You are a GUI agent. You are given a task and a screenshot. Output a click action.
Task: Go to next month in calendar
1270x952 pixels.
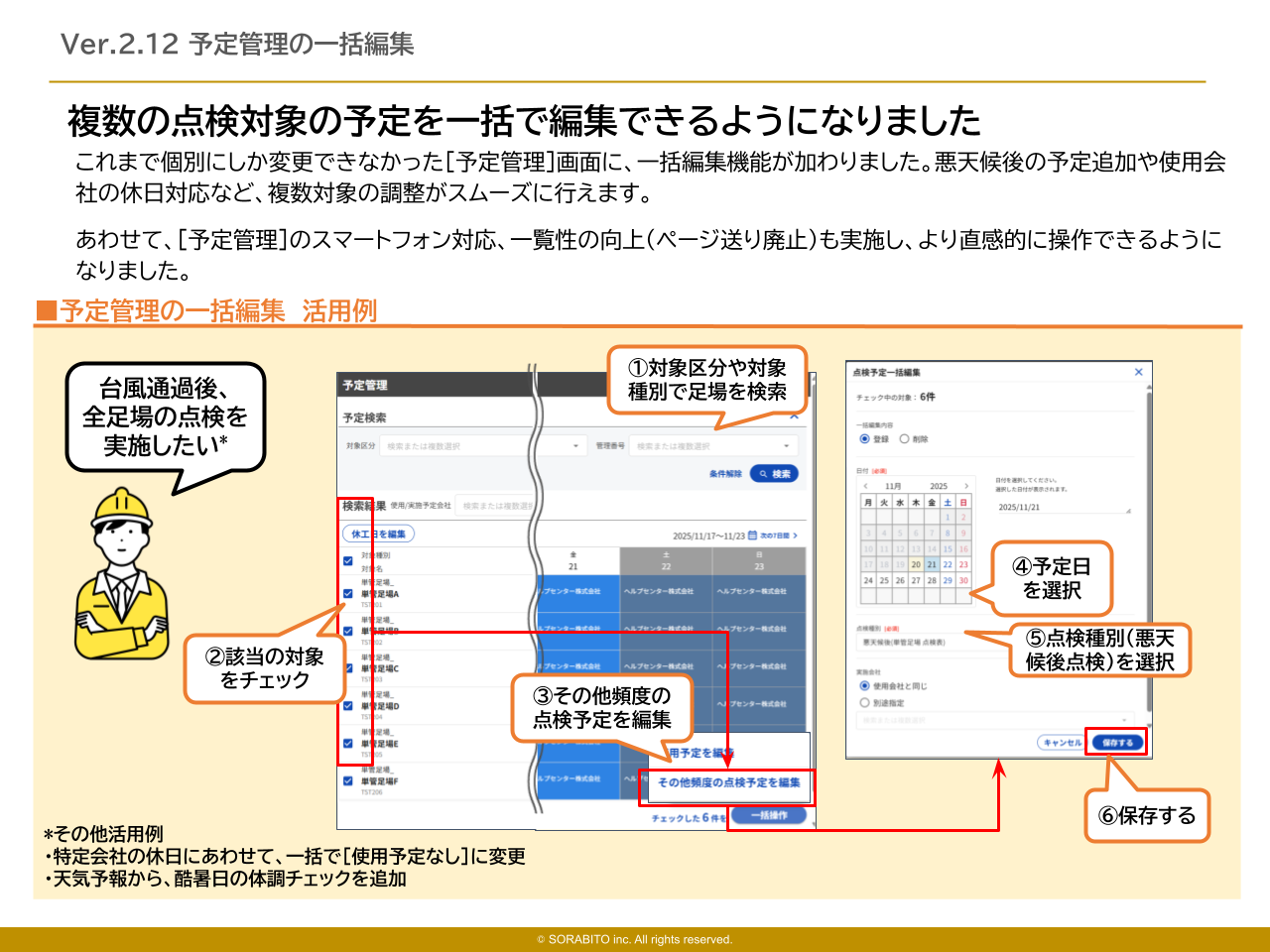click(966, 486)
